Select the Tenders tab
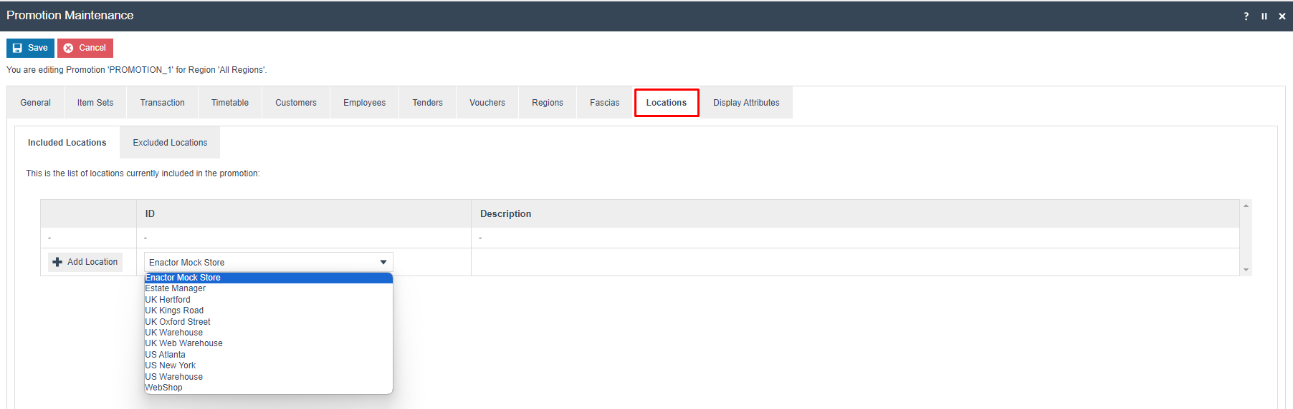The height and width of the screenshot is (409, 1293). [x=427, y=103]
